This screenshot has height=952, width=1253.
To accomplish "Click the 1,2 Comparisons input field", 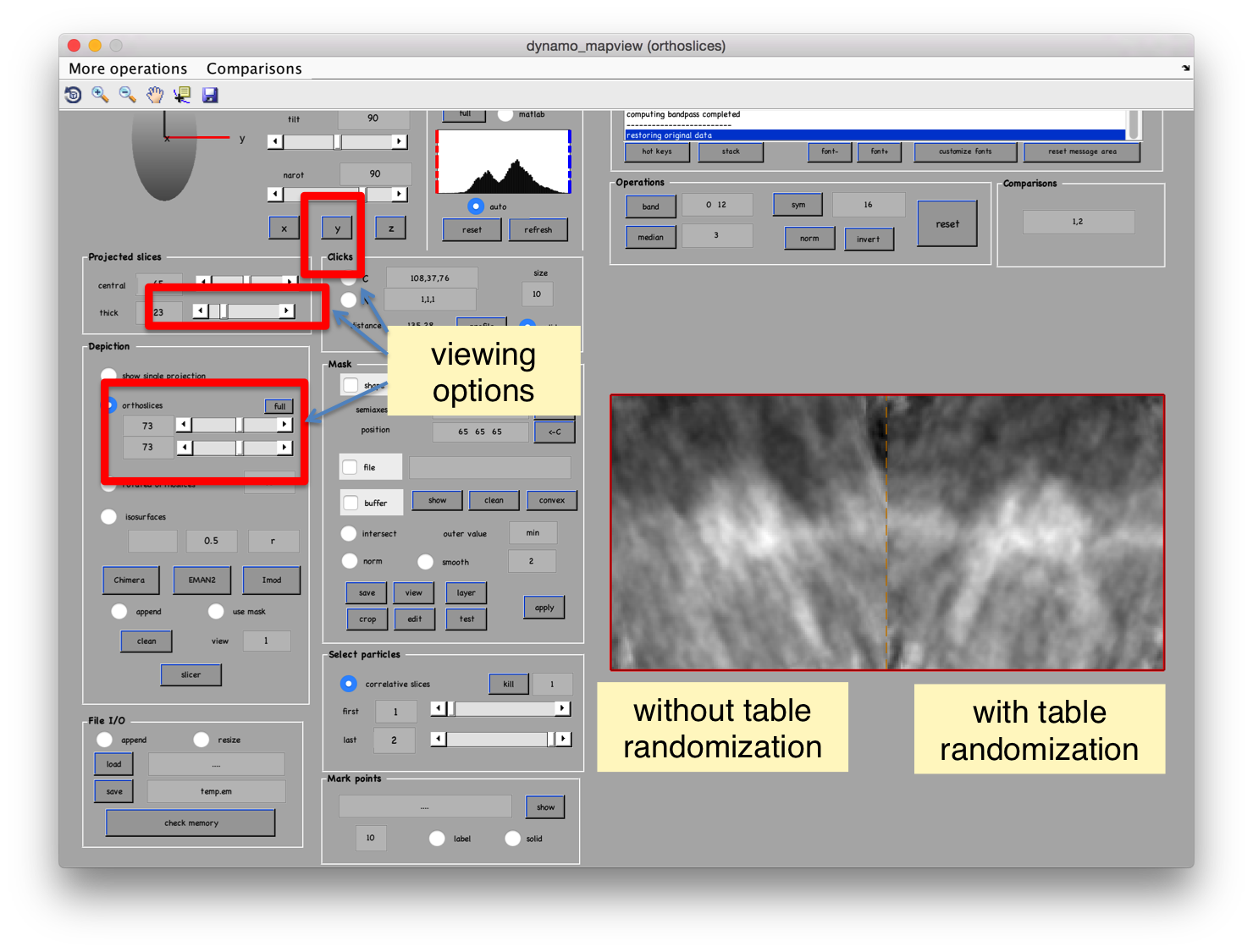I will pos(1078,222).
